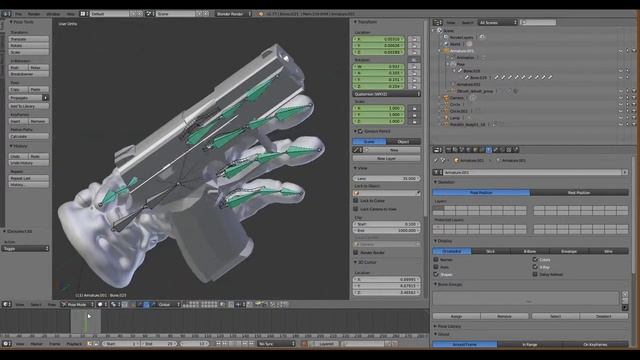Viewport: 640px width, 360px height.
Task: Open the 3D viewport editor type selector icon
Action: click(7, 304)
